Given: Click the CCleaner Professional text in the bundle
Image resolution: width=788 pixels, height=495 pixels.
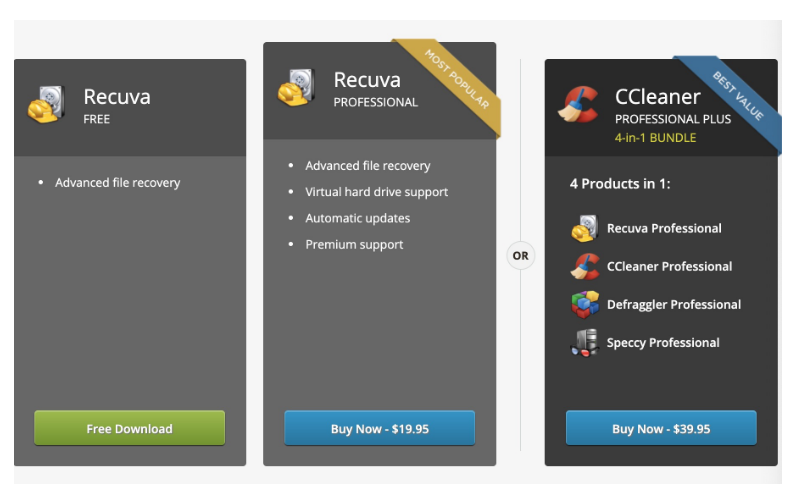Looking at the screenshot, I should pyautogui.click(x=669, y=266).
